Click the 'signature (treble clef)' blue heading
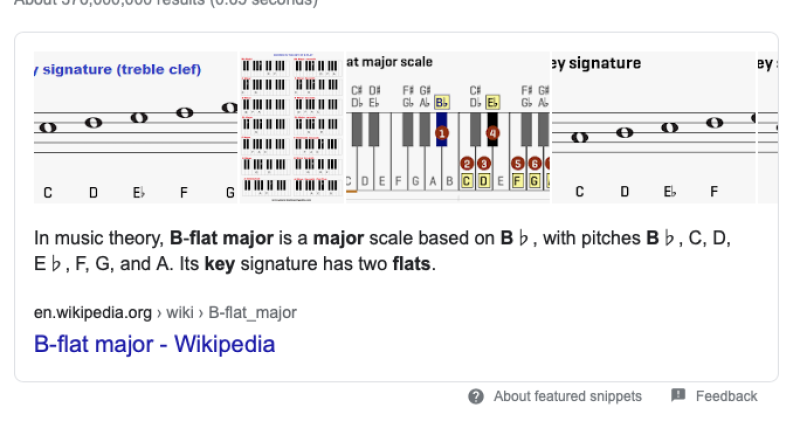This screenshot has width=800, height=421. (x=120, y=69)
